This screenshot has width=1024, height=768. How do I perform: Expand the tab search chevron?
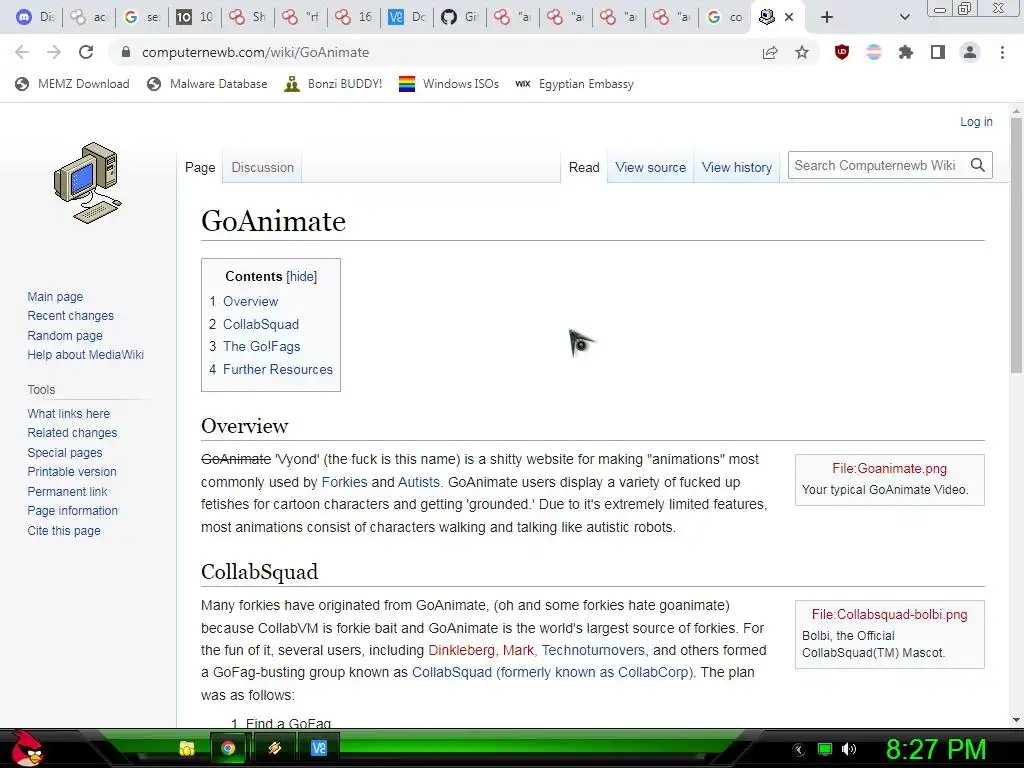click(x=904, y=17)
